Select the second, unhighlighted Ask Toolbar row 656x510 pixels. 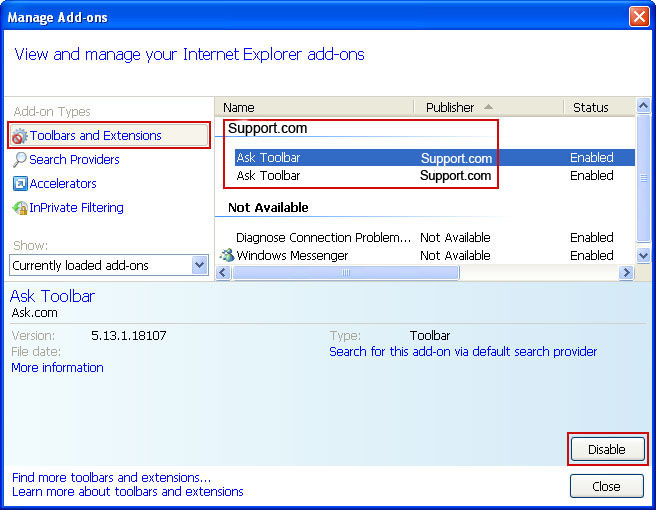click(x=435, y=176)
